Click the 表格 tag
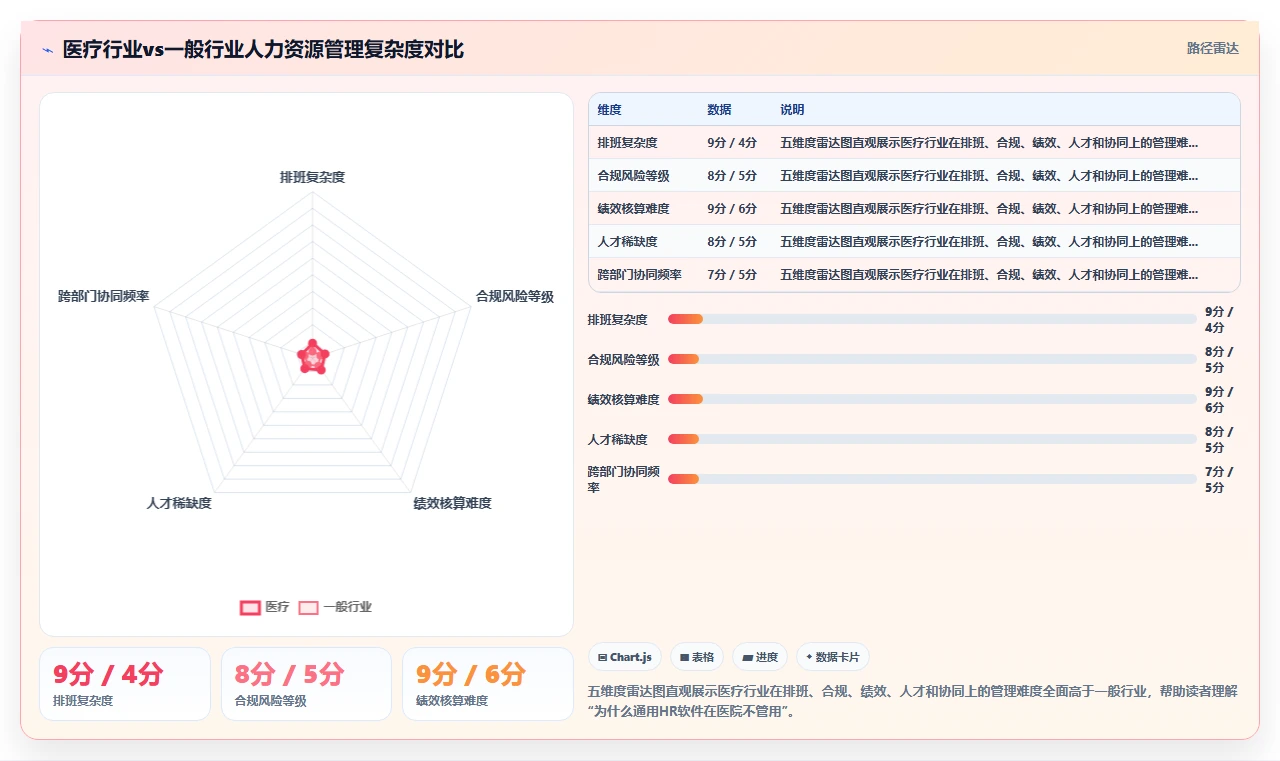Viewport: 1280px width, 761px height. [697, 657]
